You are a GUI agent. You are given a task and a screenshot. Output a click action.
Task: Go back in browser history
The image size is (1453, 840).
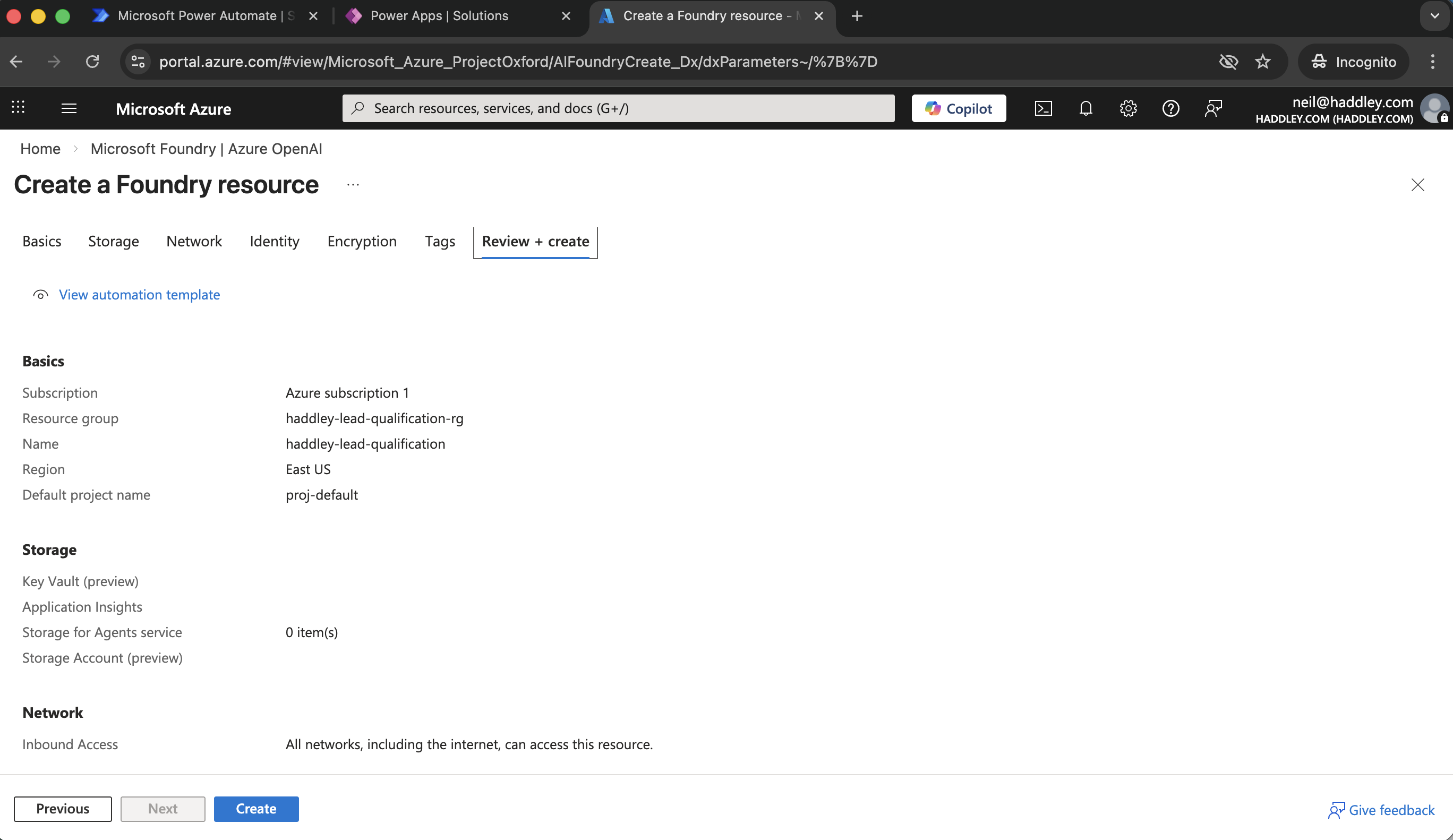point(16,62)
